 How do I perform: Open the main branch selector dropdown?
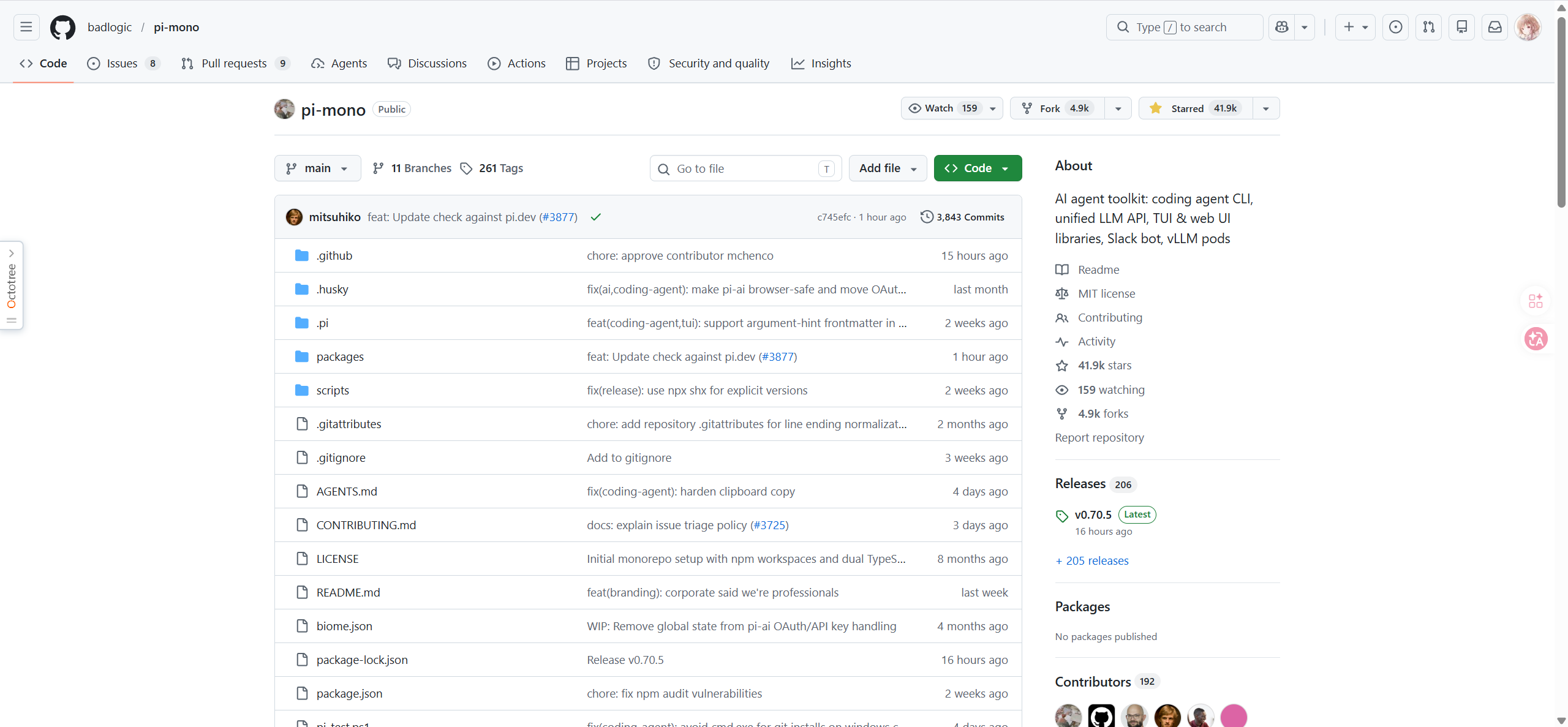317,168
